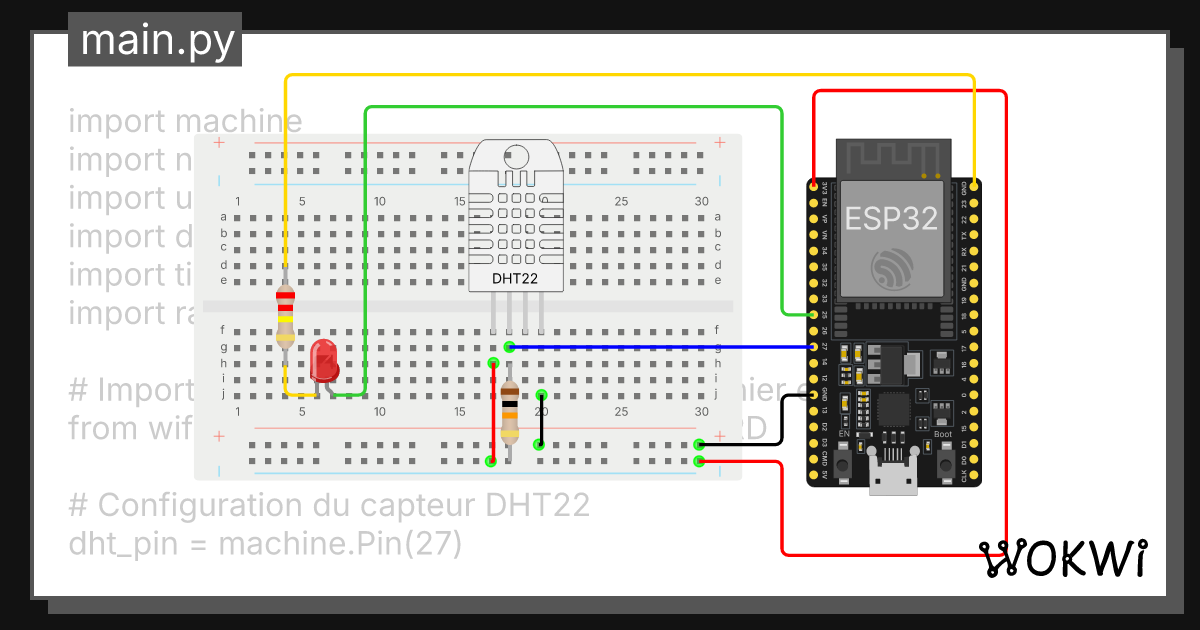Click the ESP32 micro USB port
1200x630 pixels.
click(892, 470)
